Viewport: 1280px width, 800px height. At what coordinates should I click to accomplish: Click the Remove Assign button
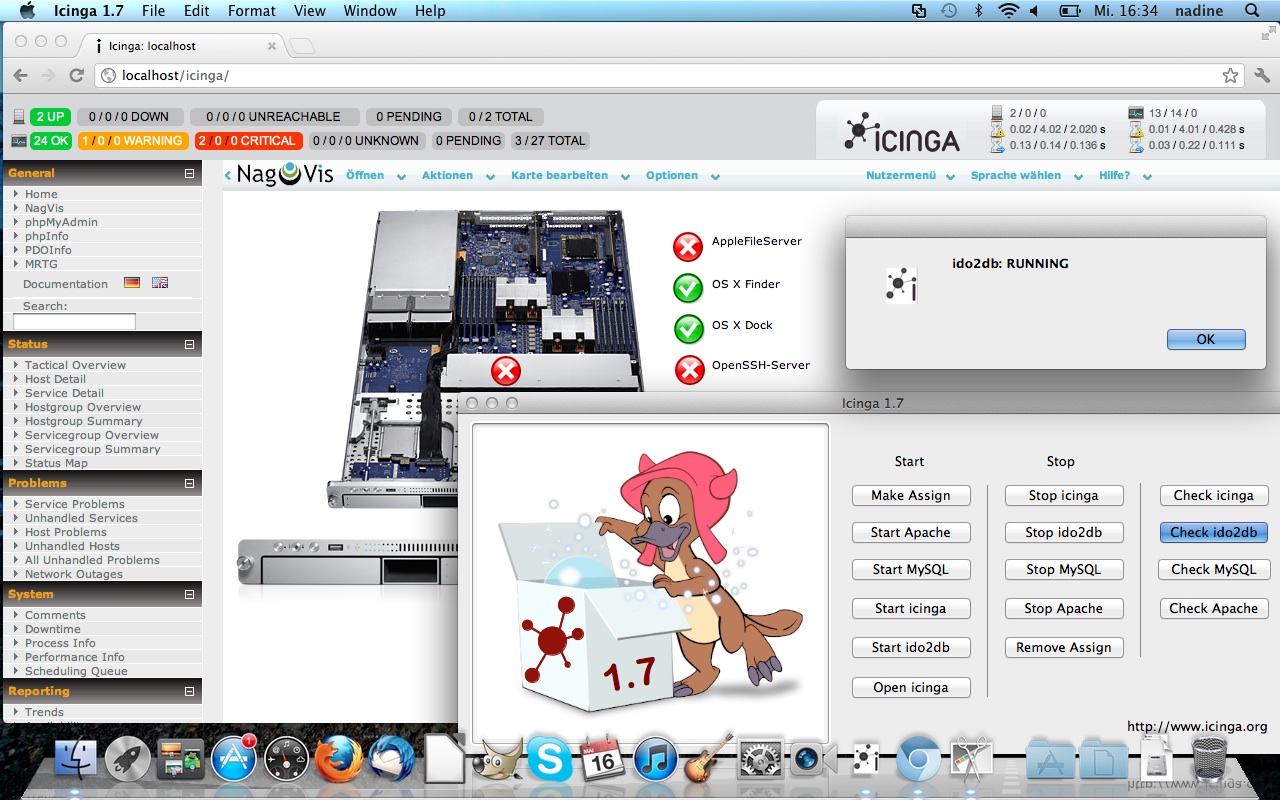coord(1063,647)
